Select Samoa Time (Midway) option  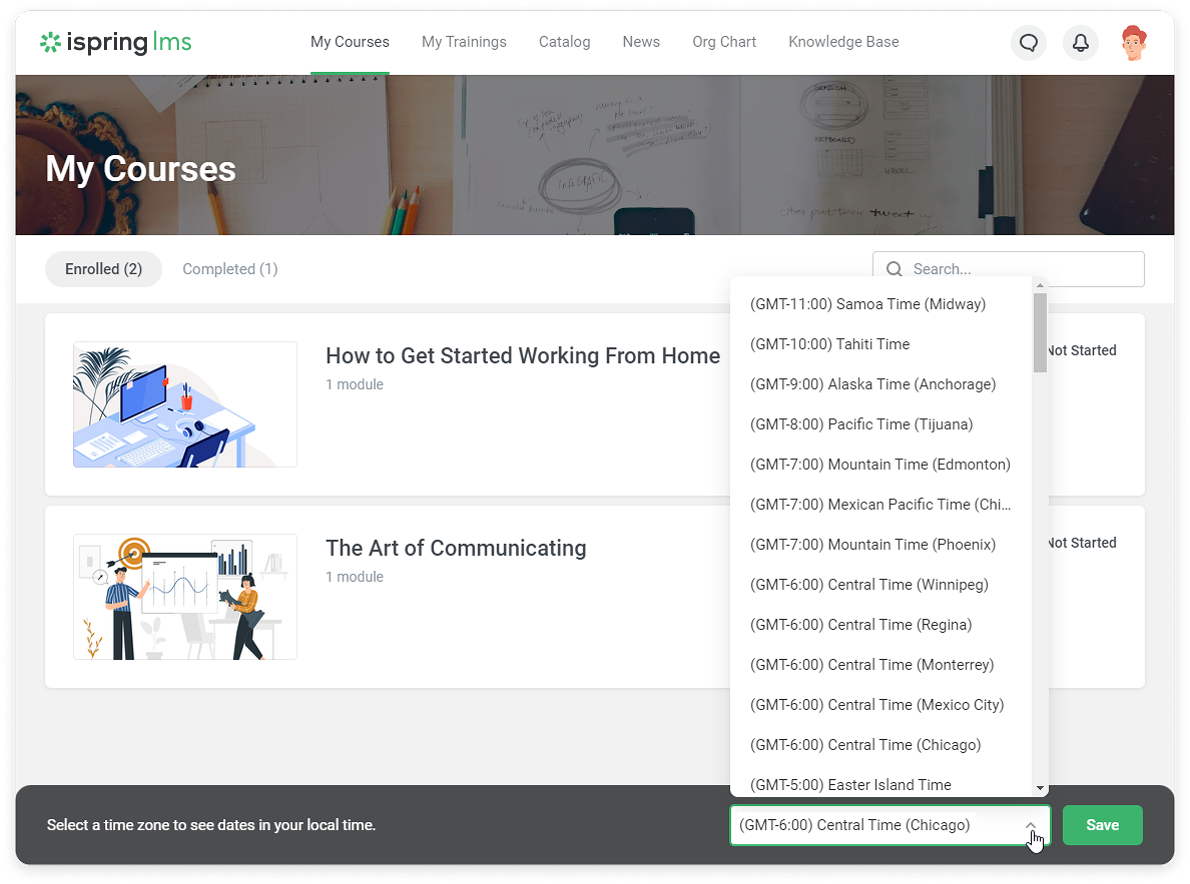pos(867,304)
